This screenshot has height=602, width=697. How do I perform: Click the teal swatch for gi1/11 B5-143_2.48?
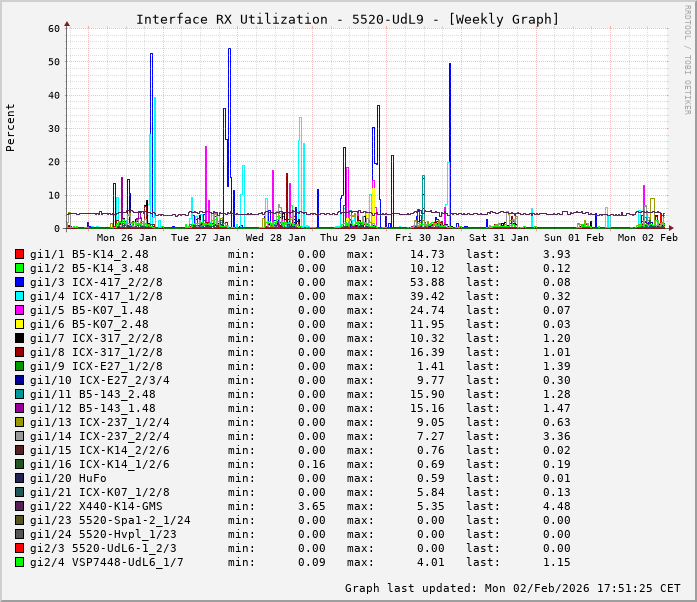point(19,394)
